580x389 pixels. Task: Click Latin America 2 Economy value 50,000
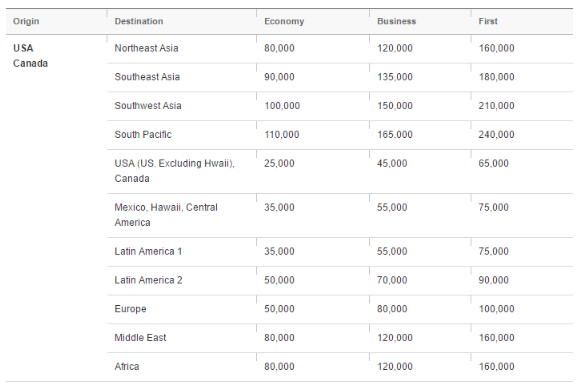(x=279, y=280)
